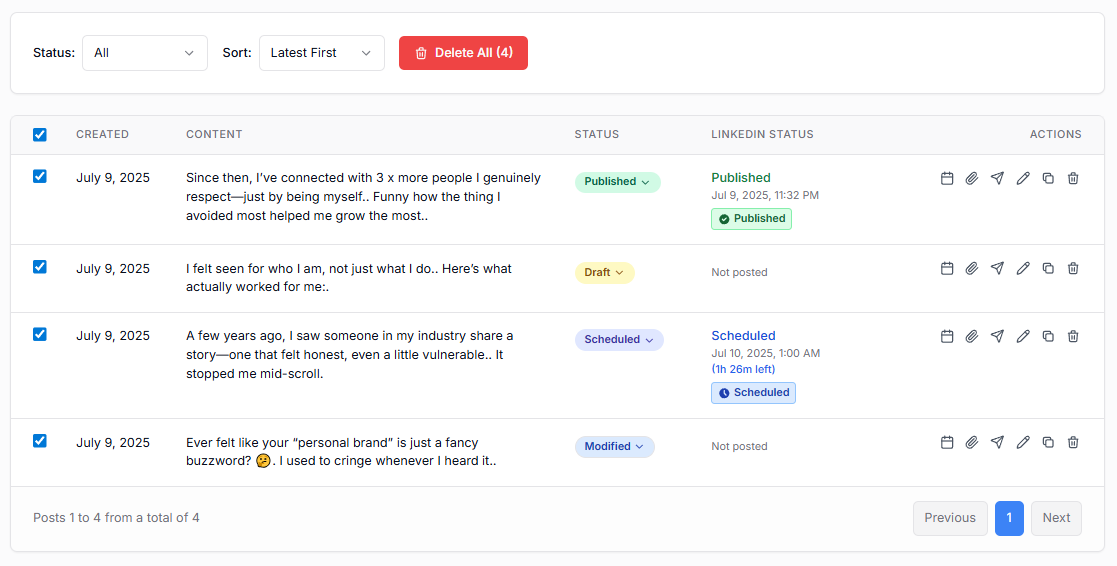Duplicate the Published post with copy icon
1117x566 pixels.
tap(1048, 178)
